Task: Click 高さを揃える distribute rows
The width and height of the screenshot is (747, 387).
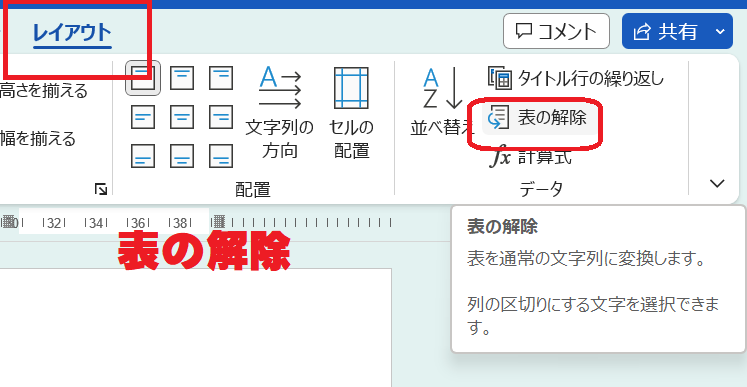Action: tap(43, 90)
